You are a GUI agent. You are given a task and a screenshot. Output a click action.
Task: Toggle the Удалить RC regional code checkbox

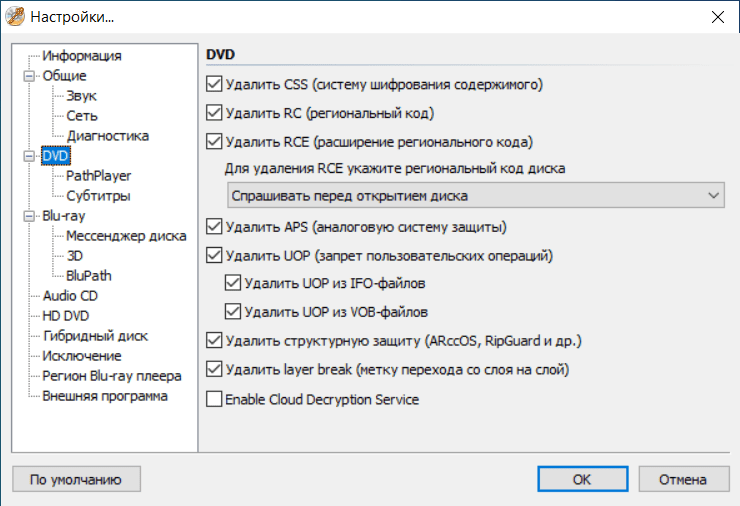point(213,113)
